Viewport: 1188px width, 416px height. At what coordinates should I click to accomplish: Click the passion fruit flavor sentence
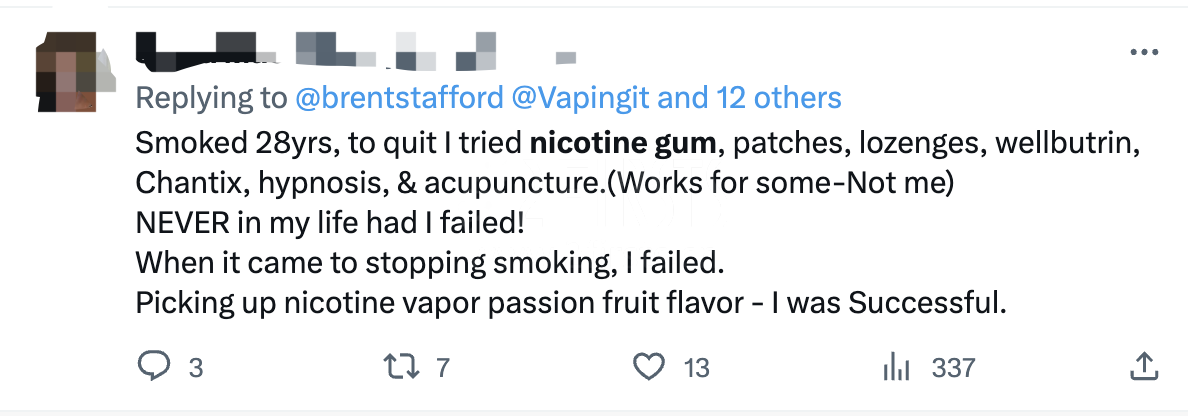pos(570,303)
